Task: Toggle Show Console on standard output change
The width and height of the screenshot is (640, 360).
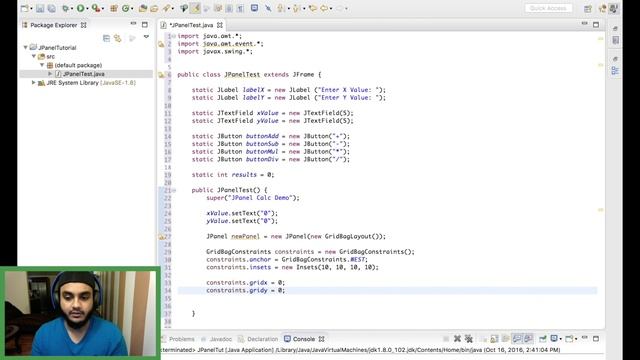Action: 517,338
